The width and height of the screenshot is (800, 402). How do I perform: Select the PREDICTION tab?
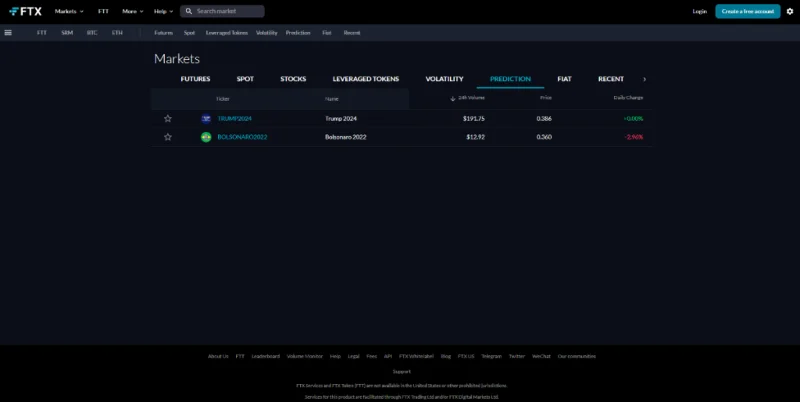pyautogui.click(x=510, y=79)
